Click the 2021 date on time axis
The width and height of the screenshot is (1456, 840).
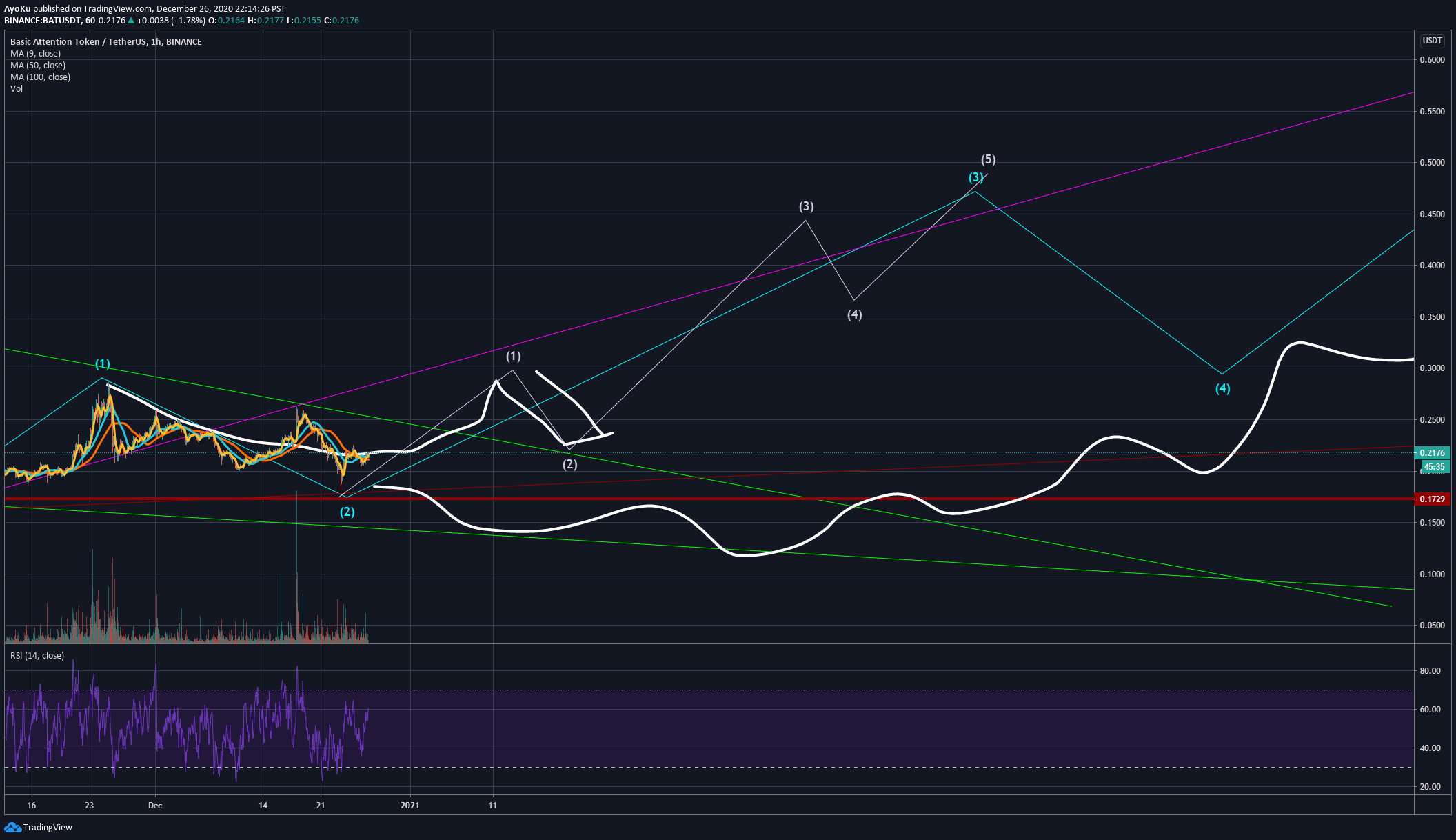click(410, 806)
